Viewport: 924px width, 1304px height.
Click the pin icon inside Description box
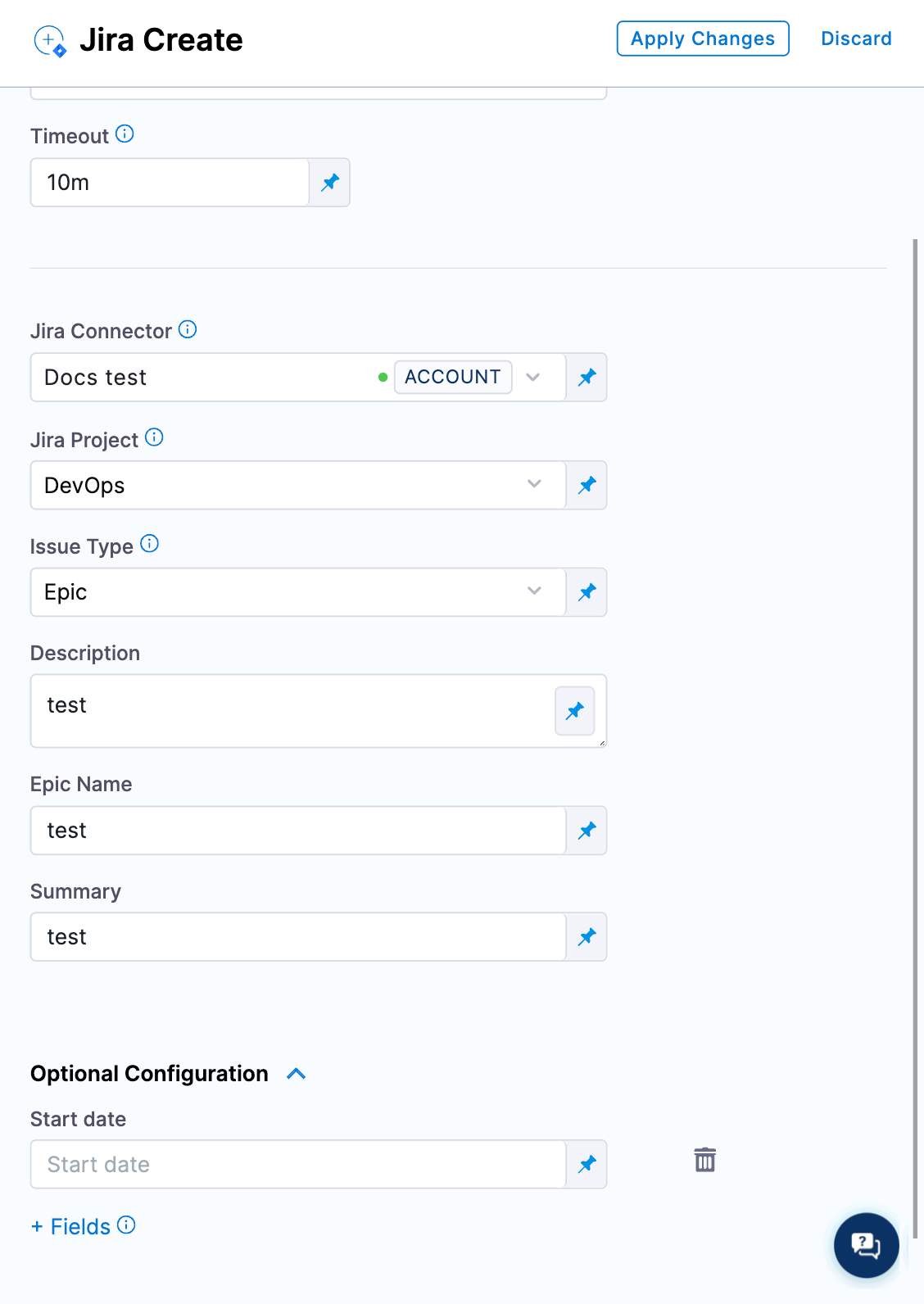pos(575,711)
